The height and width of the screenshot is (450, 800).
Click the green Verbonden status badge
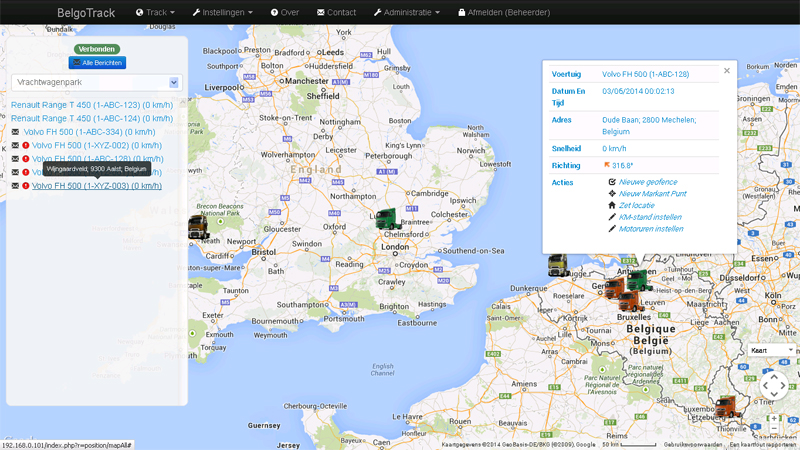click(x=97, y=49)
